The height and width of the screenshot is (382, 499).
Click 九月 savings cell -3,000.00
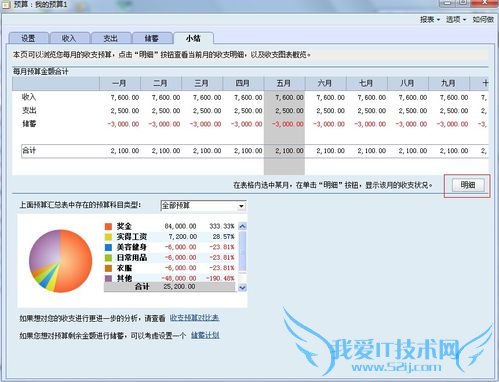(x=453, y=124)
